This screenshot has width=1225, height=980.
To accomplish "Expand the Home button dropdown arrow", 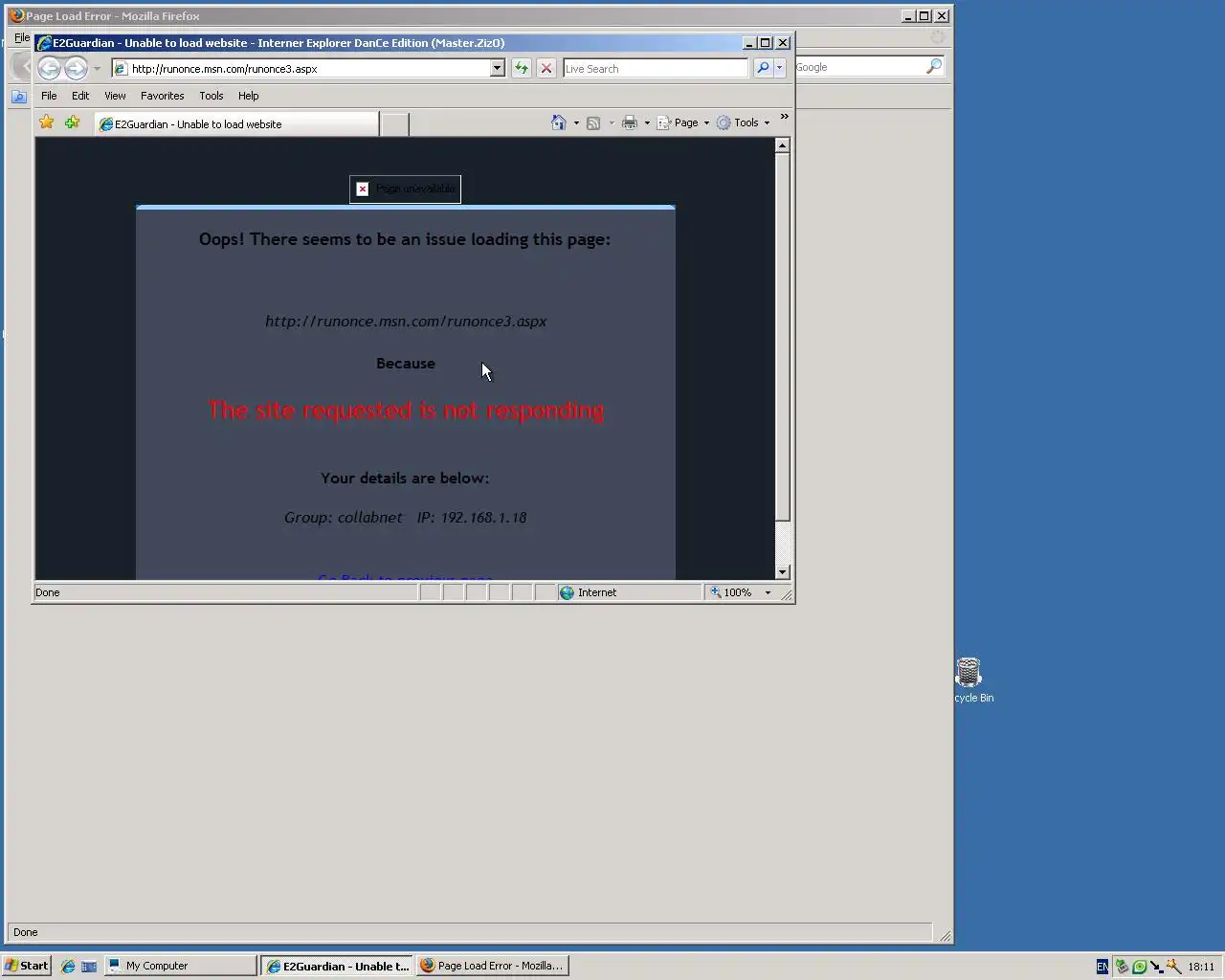I will (x=576, y=122).
